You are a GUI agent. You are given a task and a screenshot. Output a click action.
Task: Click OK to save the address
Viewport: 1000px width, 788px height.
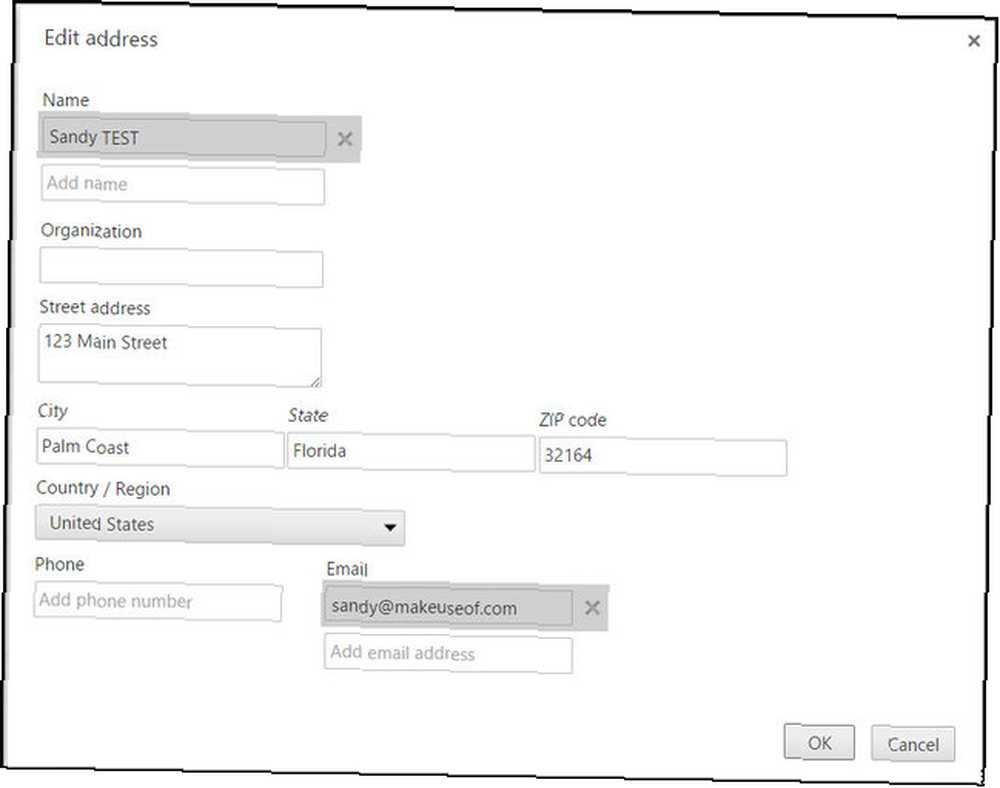[x=819, y=742]
